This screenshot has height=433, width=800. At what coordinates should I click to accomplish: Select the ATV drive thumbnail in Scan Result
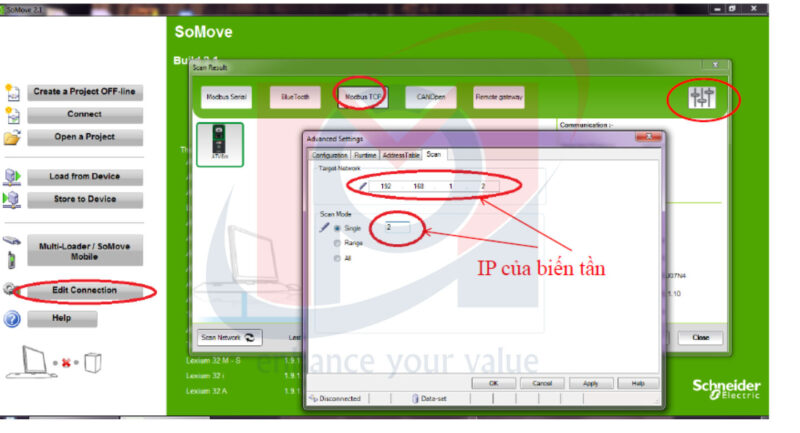220,144
